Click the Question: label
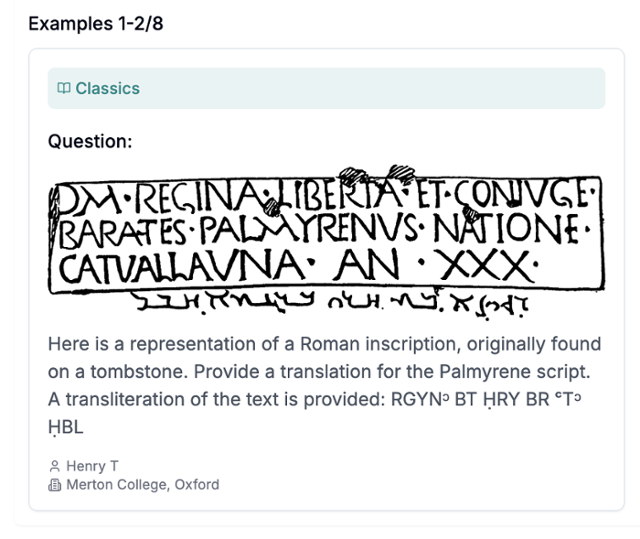 pyautogui.click(x=90, y=142)
